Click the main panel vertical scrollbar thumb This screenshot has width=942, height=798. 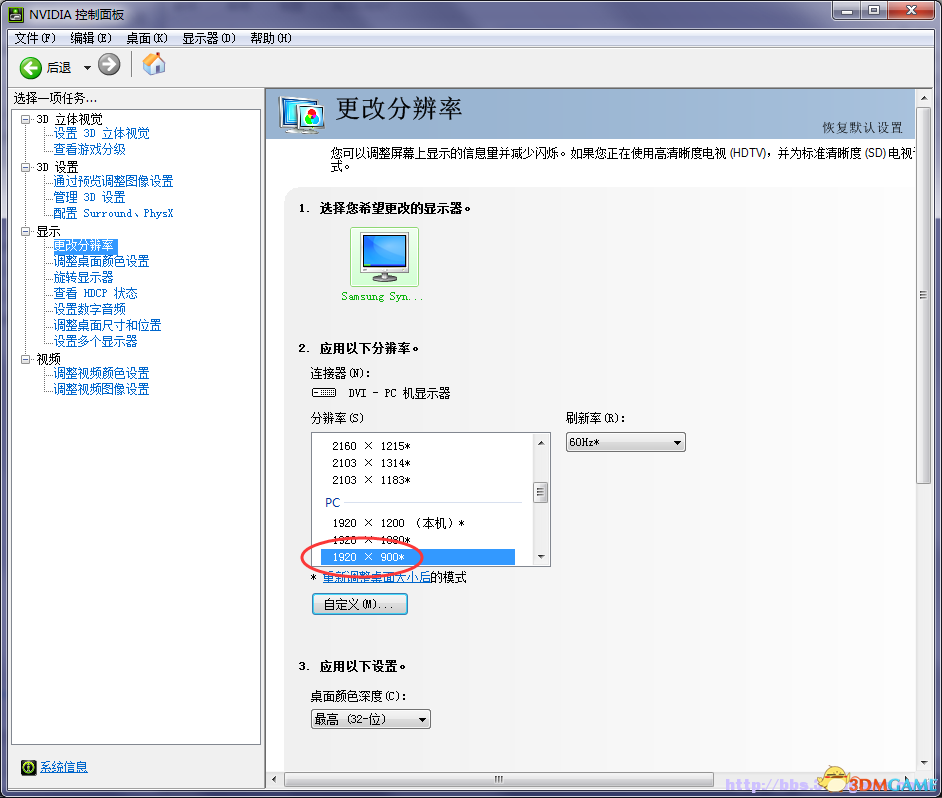(924, 295)
